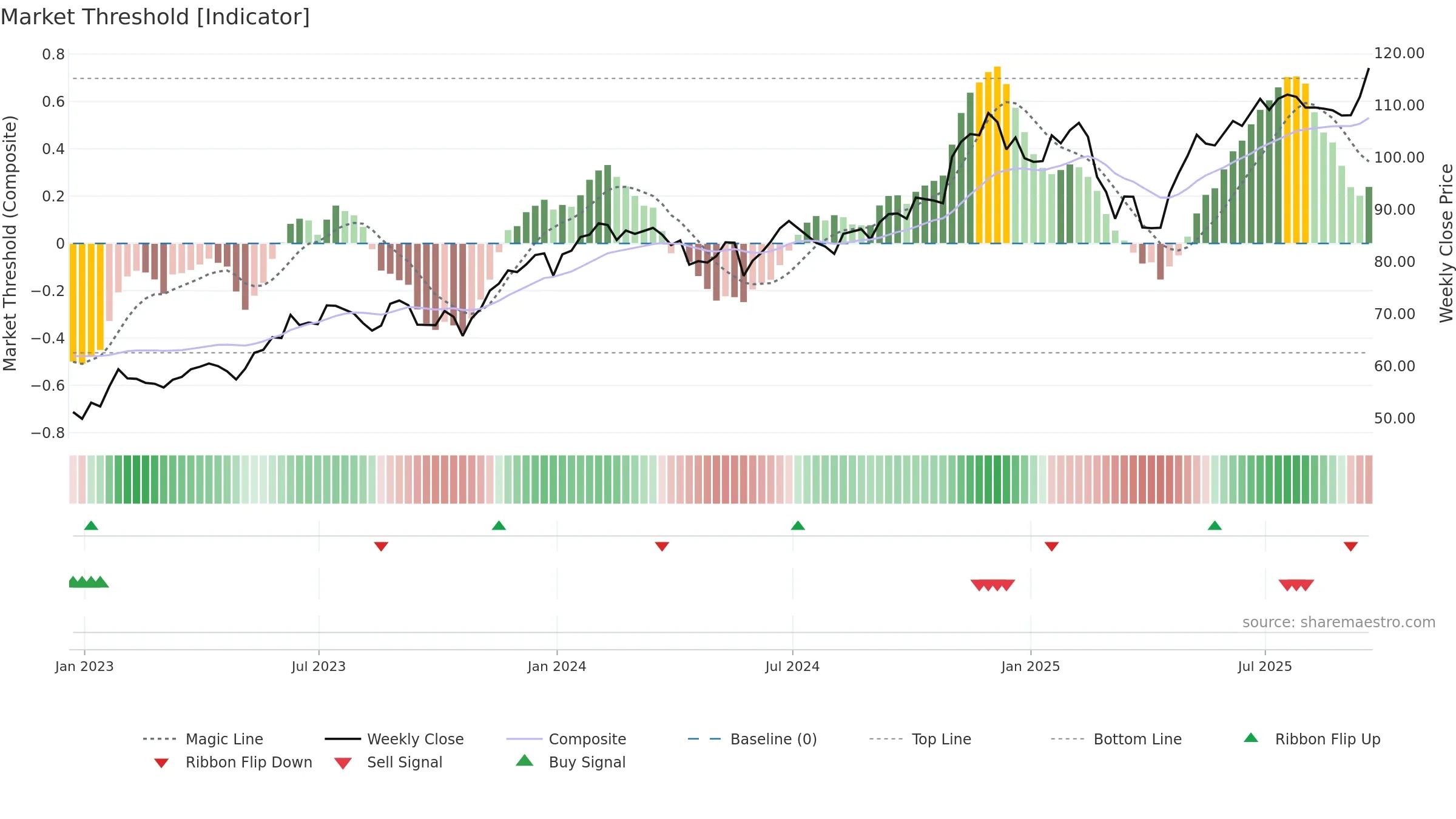Toggle the Buy Signal legend entry
The image size is (1456, 819).
(570, 762)
